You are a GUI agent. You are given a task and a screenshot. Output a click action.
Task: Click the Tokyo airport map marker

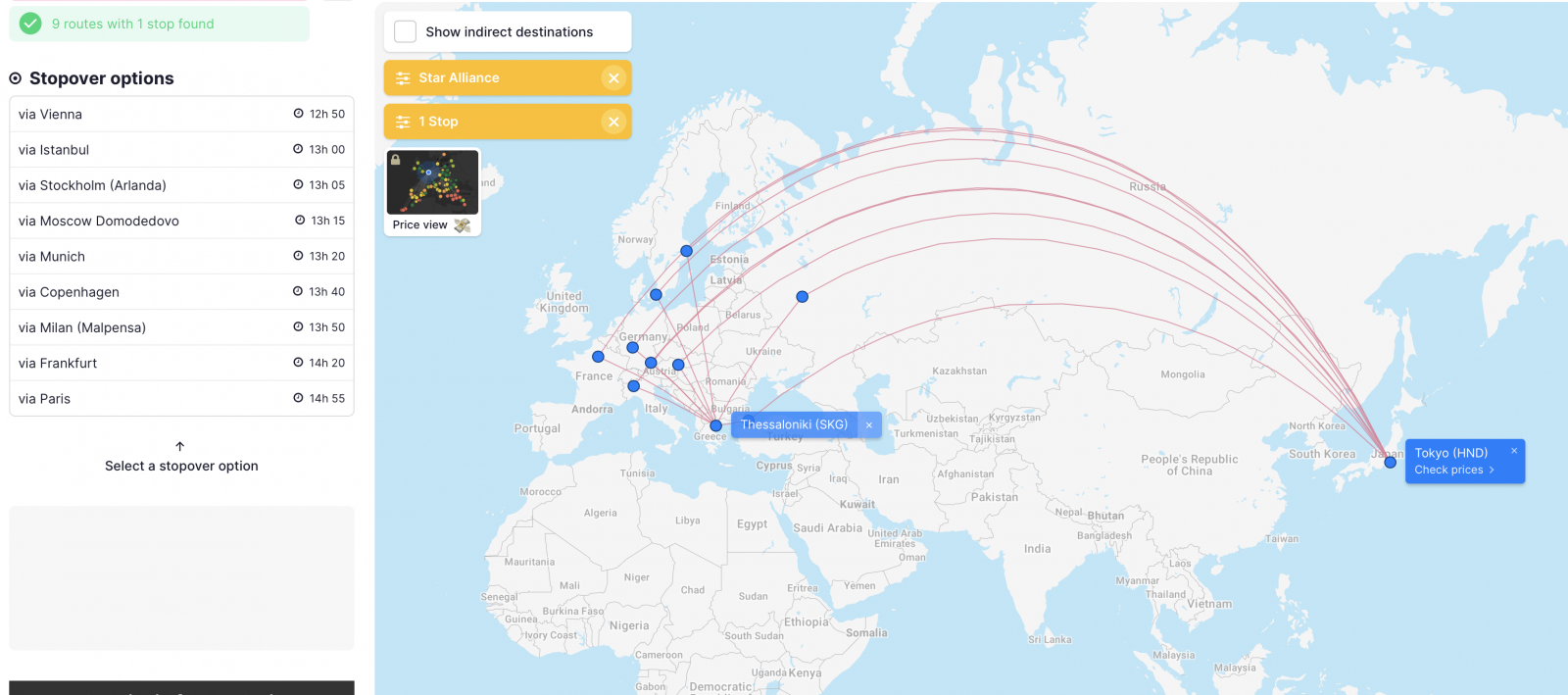(x=1390, y=462)
